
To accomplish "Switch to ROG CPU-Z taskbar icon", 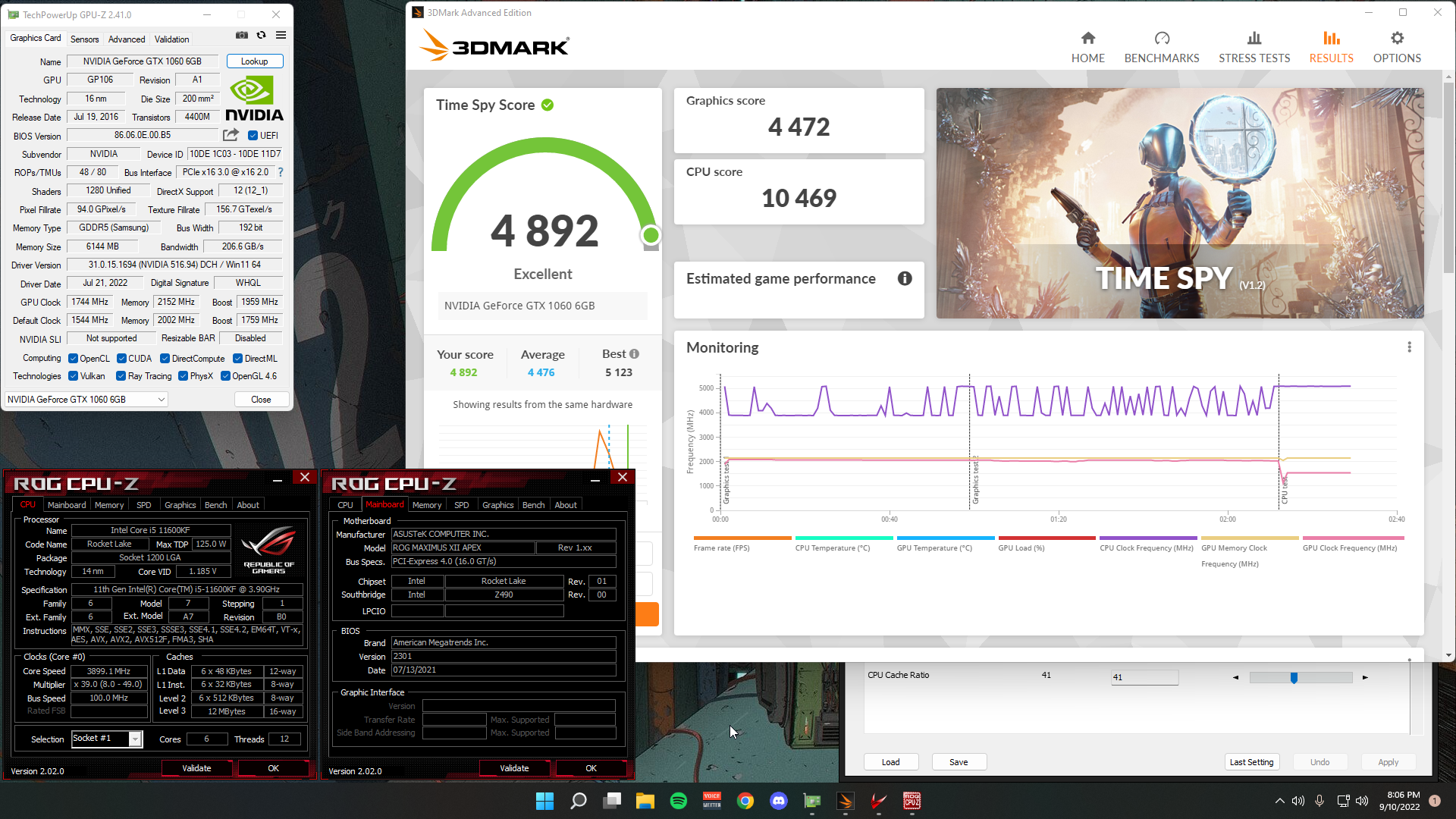I will pos(912,801).
